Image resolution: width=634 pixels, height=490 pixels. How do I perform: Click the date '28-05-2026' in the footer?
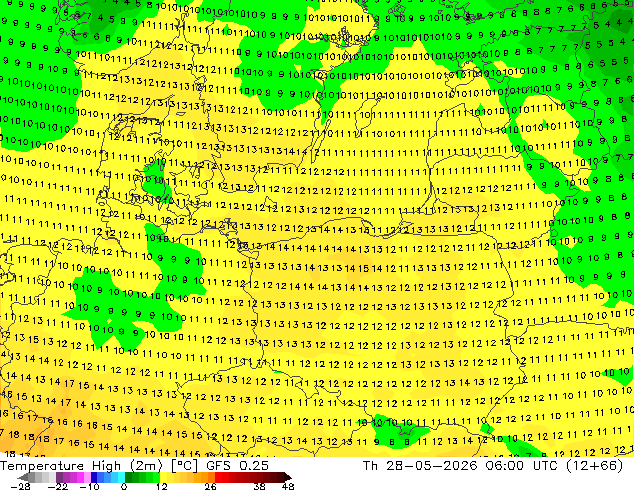[x=432, y=466]
